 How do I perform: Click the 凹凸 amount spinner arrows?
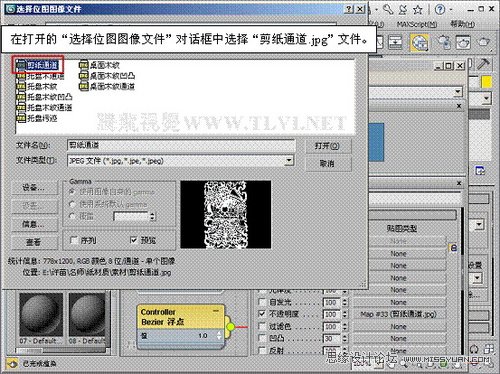[x=345, y=338]
